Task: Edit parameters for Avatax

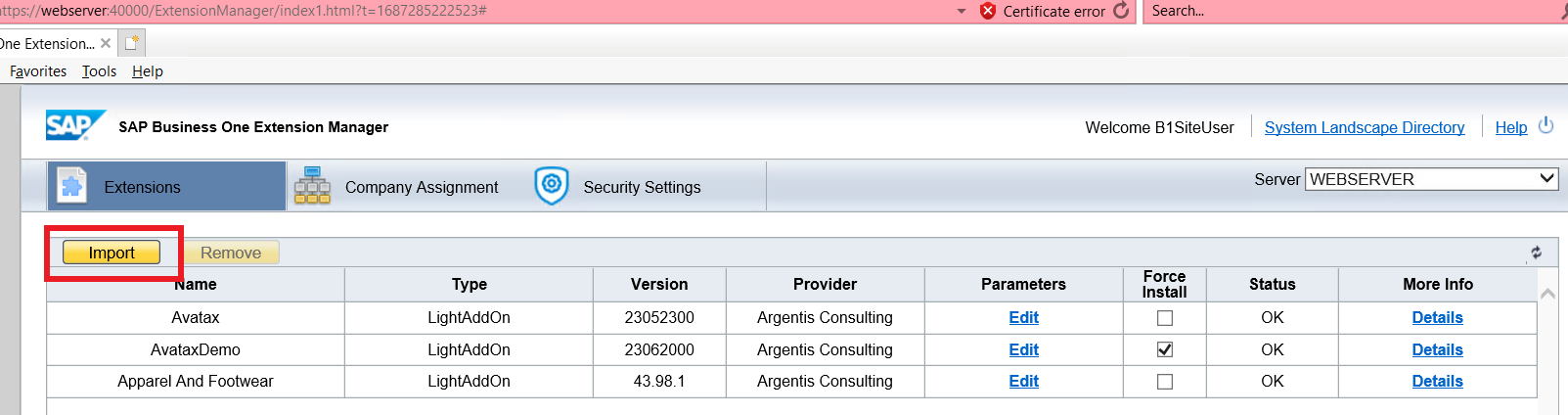Action: coord(1023,317)
